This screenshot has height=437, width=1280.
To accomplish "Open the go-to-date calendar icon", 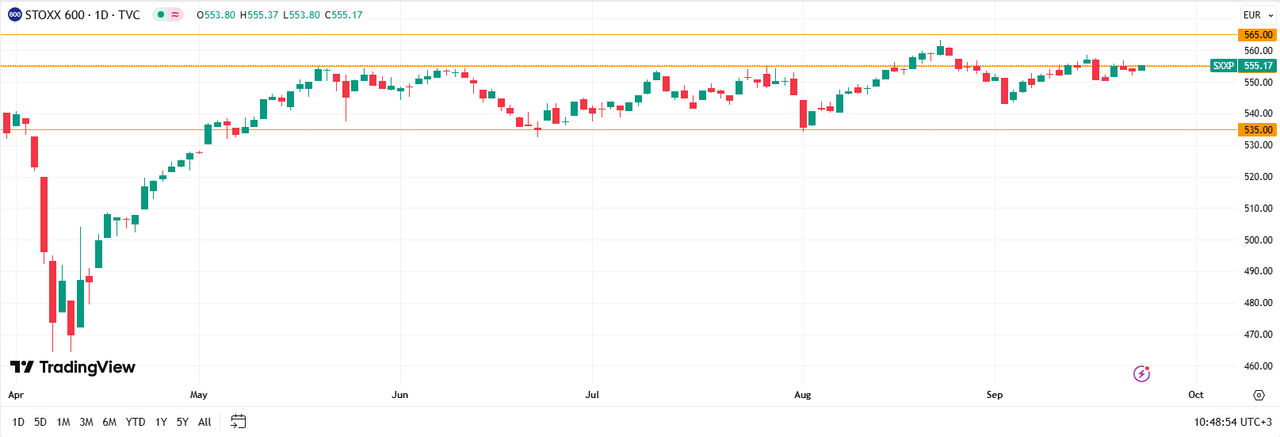I will click(x=238, y=422).
